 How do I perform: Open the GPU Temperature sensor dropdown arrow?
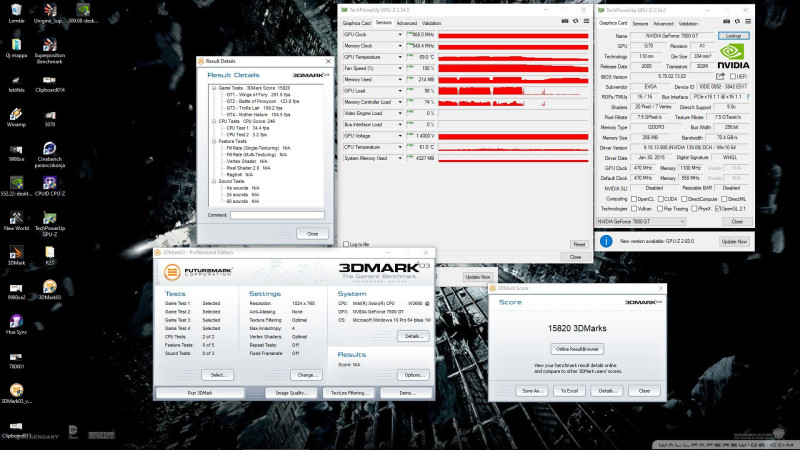click(x=400, y=57)
